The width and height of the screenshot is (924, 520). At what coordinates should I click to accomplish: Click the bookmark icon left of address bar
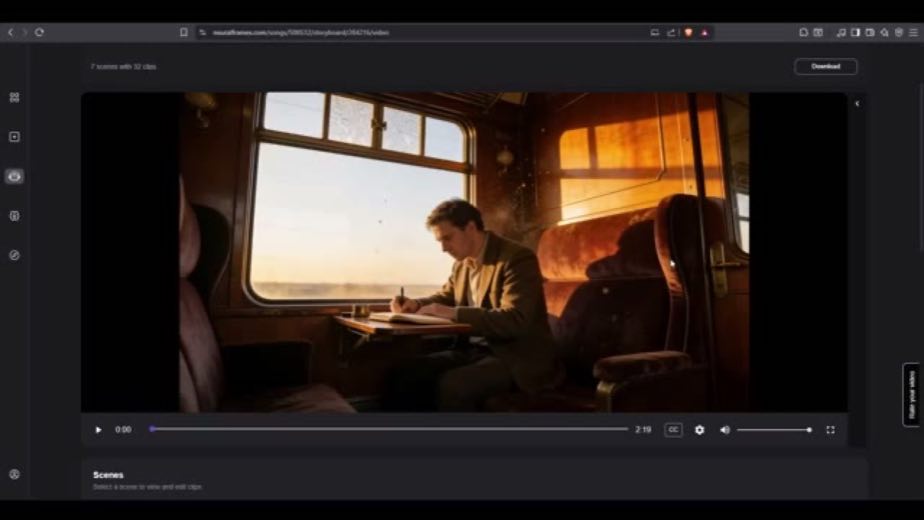pos(184,32)
